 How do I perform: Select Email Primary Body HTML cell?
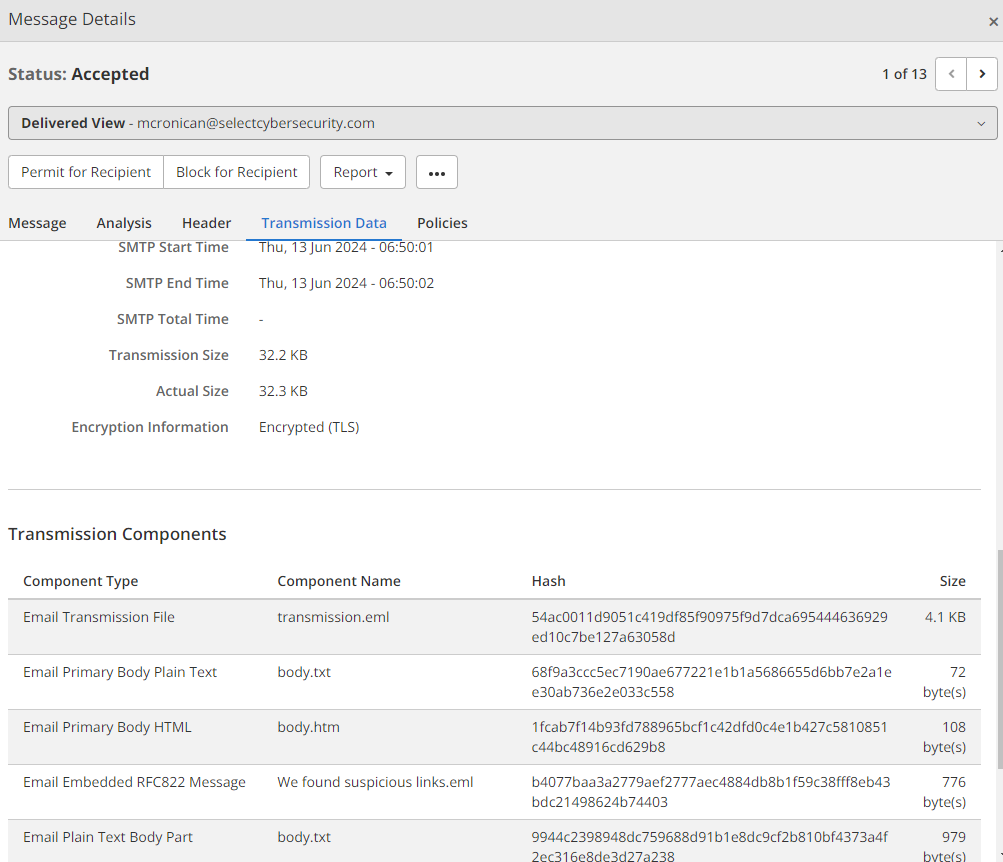[107, 727]
